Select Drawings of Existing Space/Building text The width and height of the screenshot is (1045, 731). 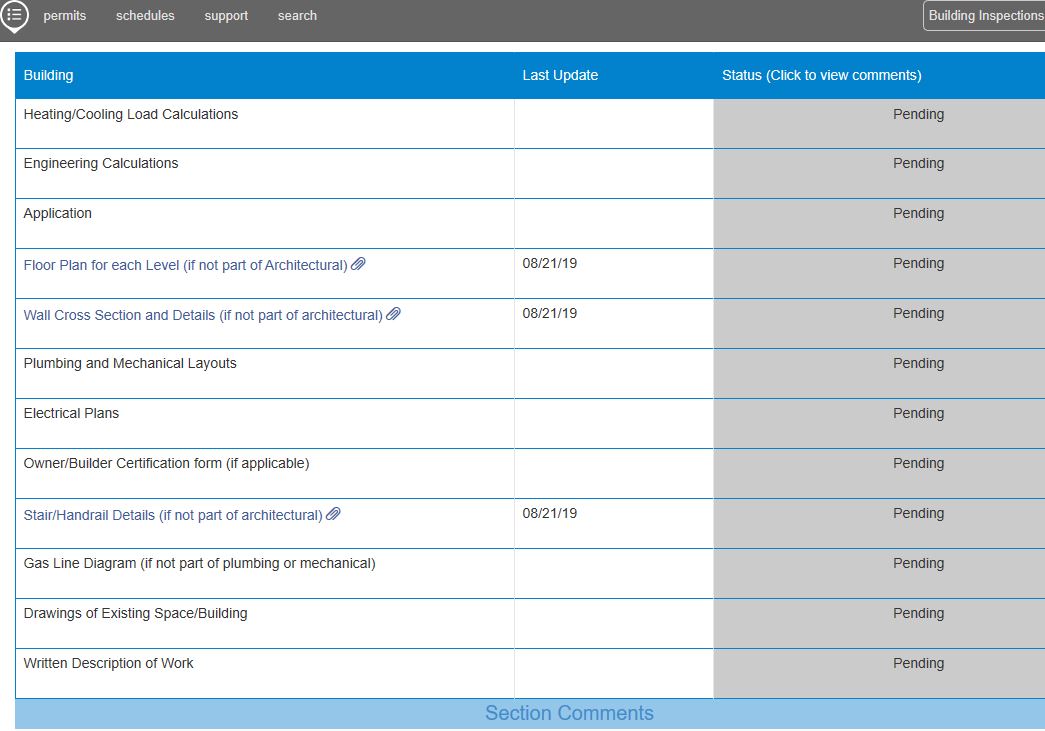(135, 613)
